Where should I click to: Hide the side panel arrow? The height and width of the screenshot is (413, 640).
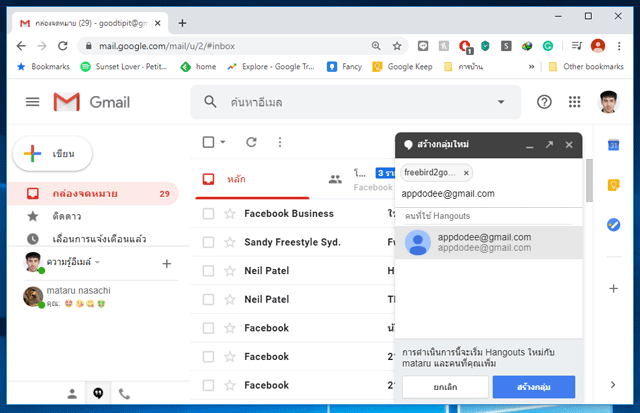pyautogui.click(x=613, y=384)
